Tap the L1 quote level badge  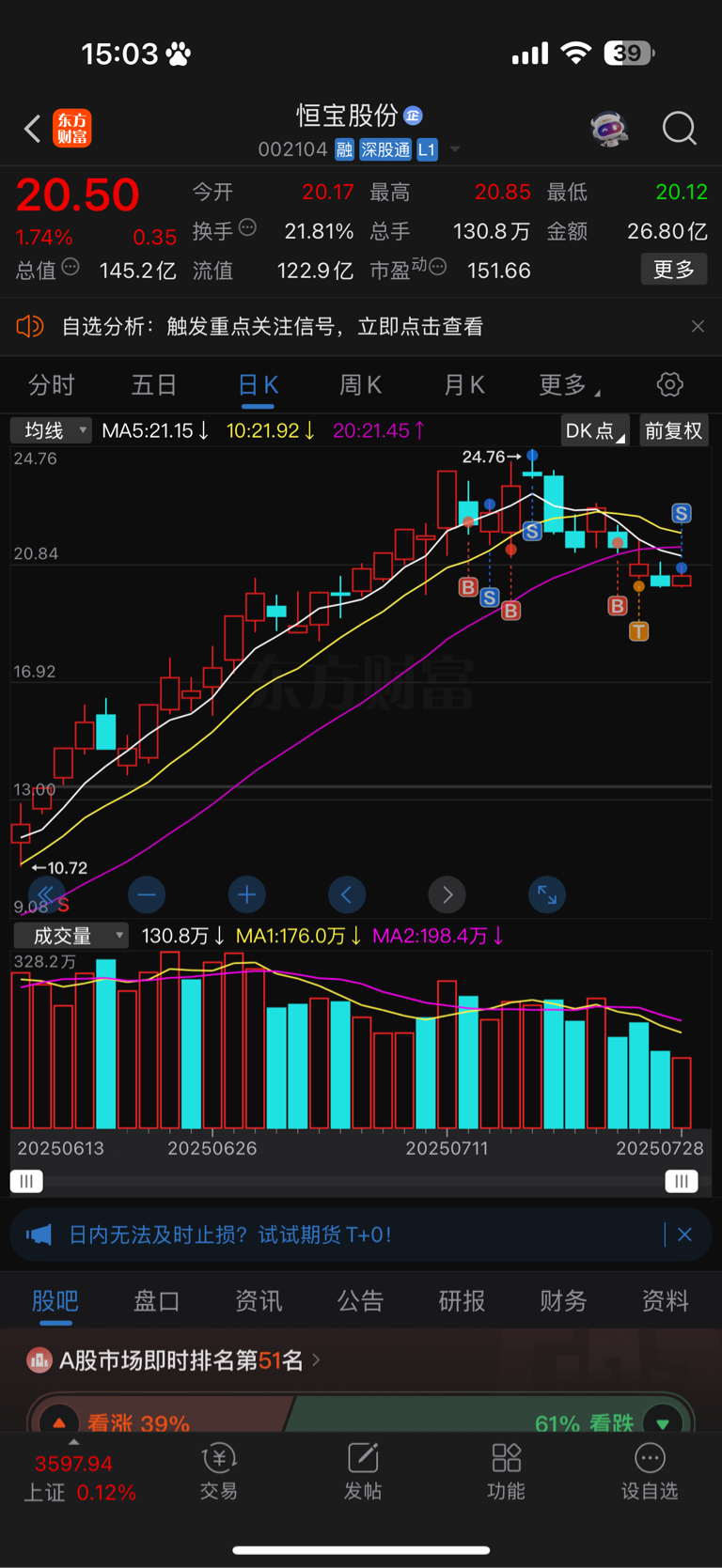427,149
